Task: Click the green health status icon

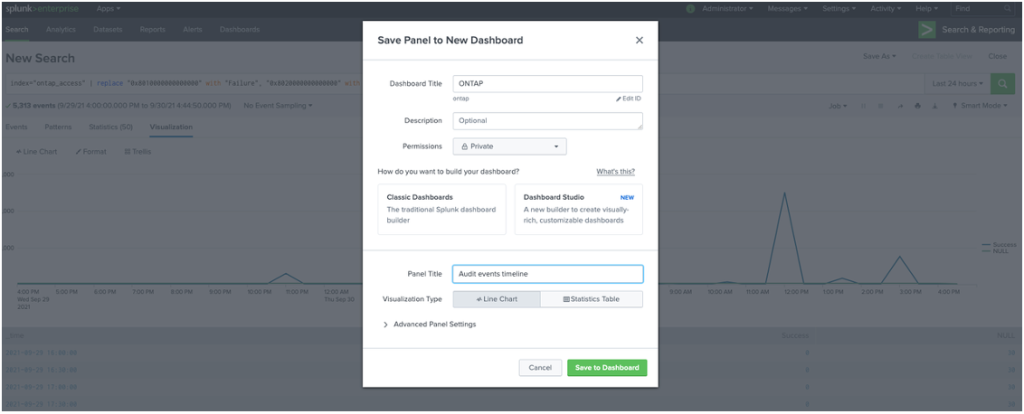Action: (691, 9)
